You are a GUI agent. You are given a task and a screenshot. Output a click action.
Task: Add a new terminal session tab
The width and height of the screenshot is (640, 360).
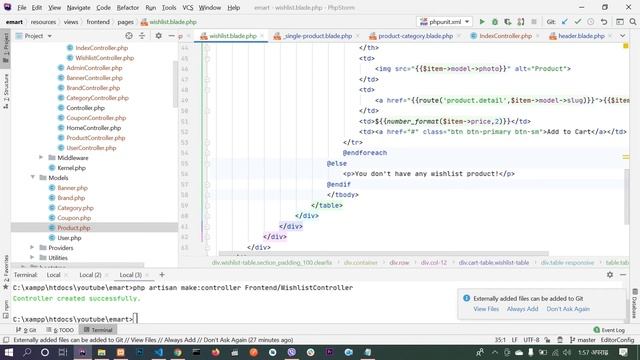pyautogui.click(x=162, y=275)
